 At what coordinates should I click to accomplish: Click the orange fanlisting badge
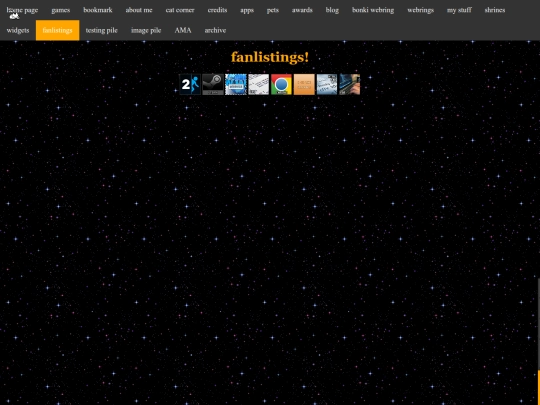tap(304, 84)
